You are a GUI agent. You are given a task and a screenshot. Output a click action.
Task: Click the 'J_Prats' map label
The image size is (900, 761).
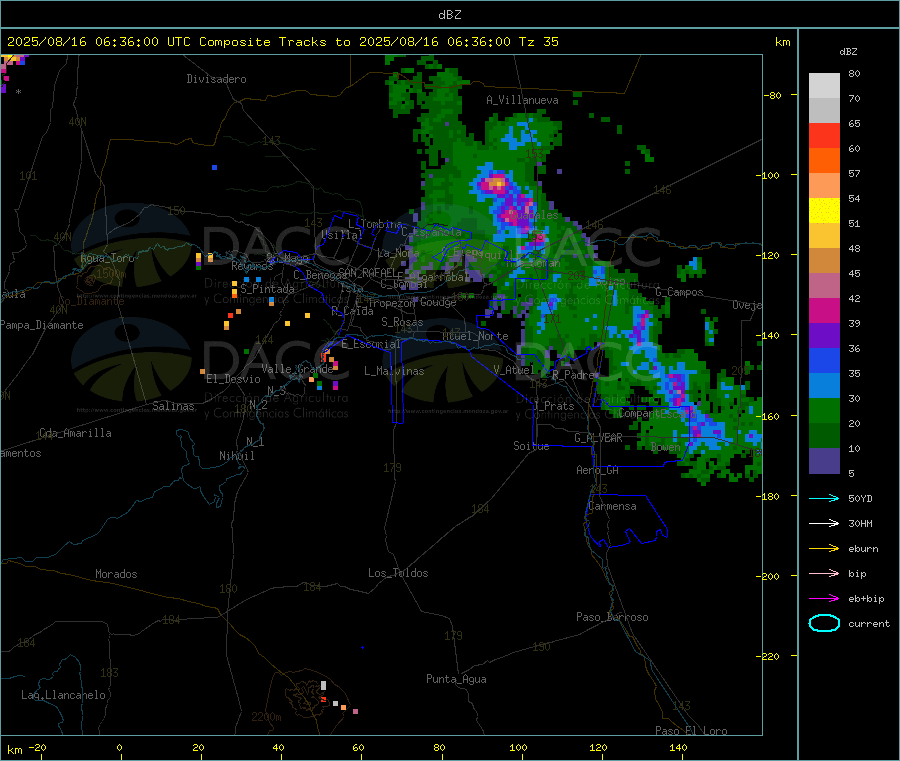(x=553, y=406)
